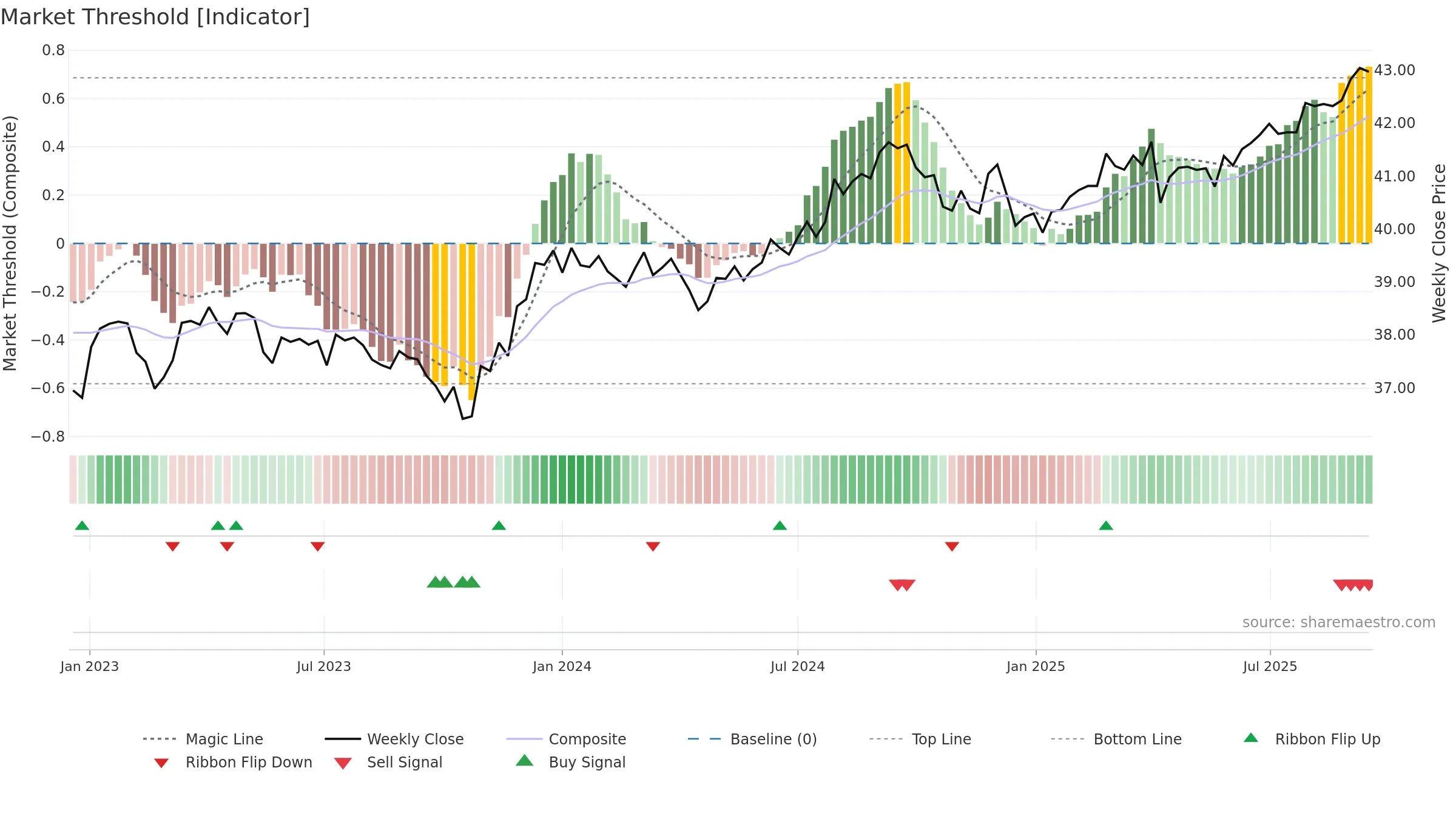Click the Market Threshold (Composite) axis title
The width and height of the screenshot is (1456, 819).
(x=10, y=243)
